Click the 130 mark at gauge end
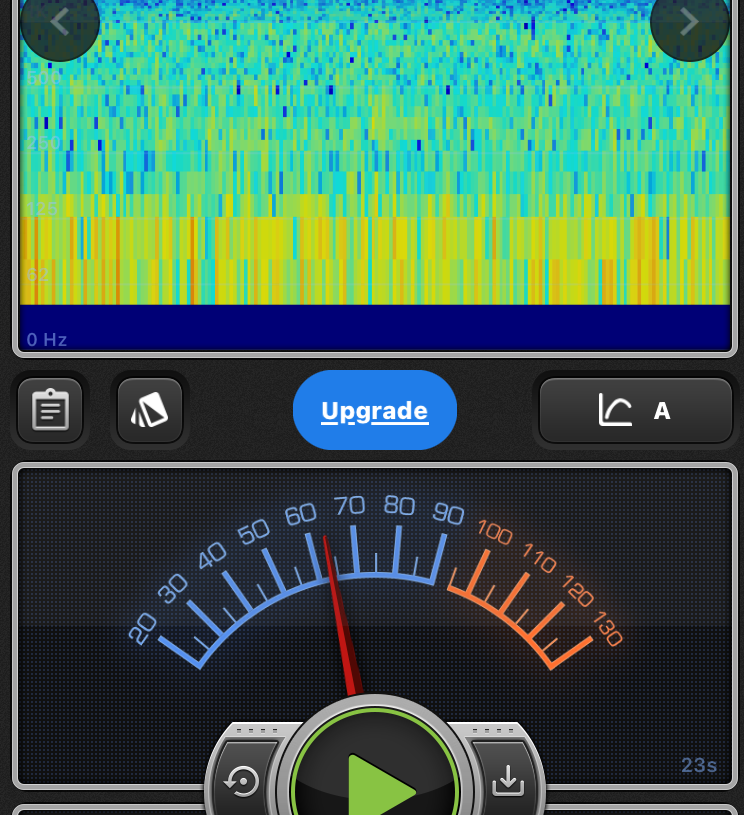 [x=606, y=630]
